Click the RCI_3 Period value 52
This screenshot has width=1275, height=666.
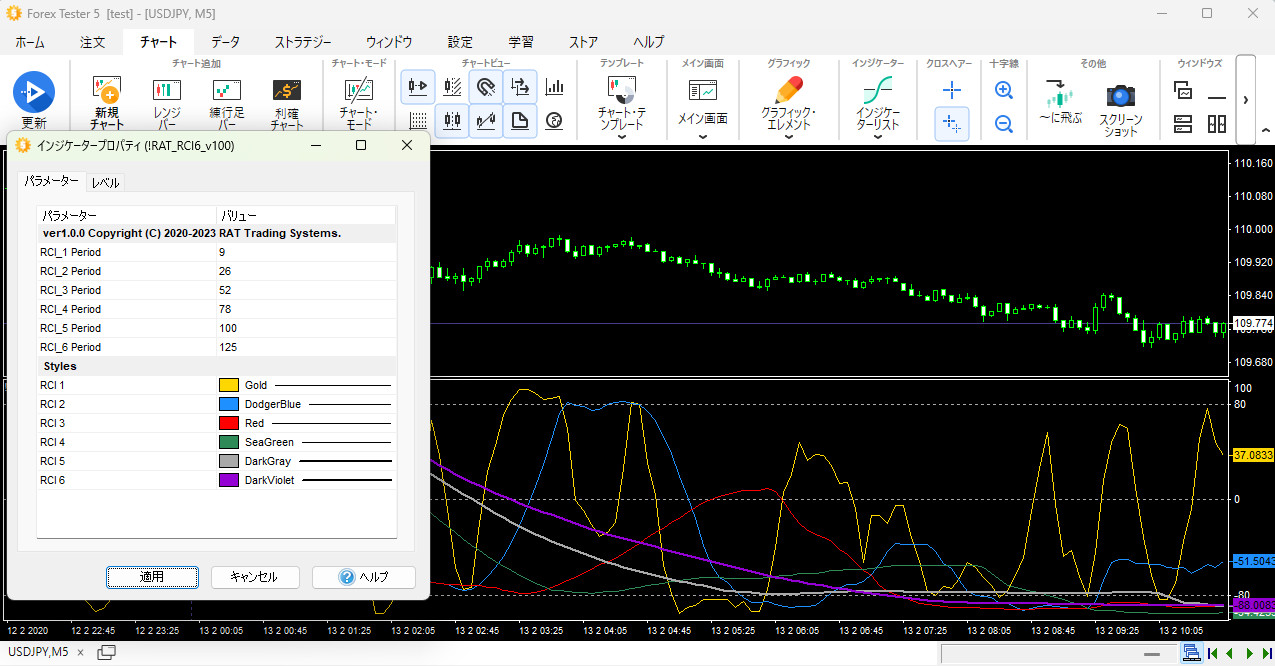point(225,290)
